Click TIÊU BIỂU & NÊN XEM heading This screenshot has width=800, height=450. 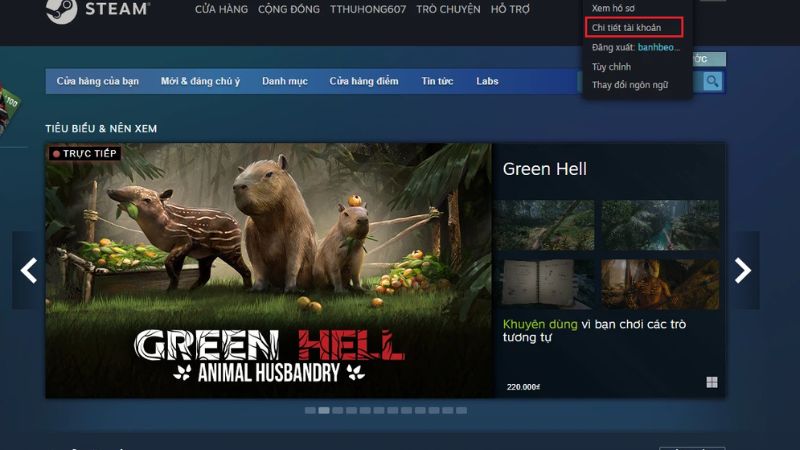[101, 129]
